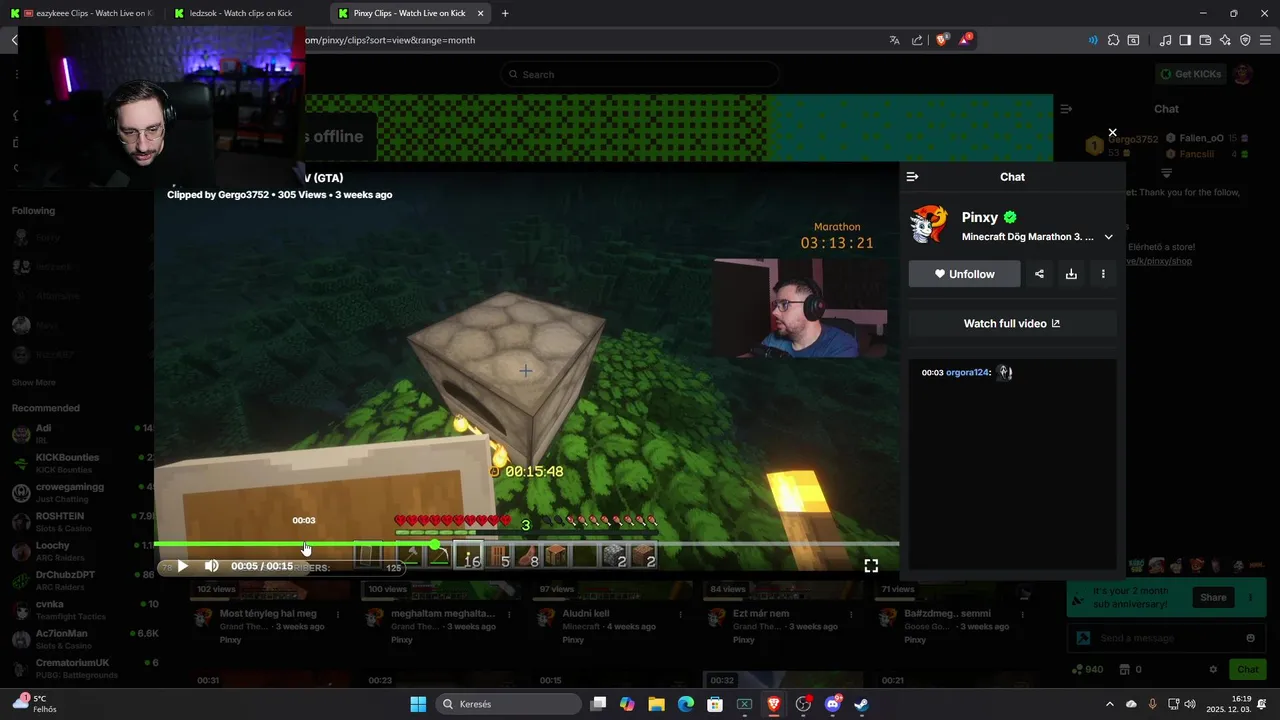This screenshot has height=720, width=1280.
Task: Open Brave Rewards triangle icon
Action: pyautogui.click(x=966, y=40)
